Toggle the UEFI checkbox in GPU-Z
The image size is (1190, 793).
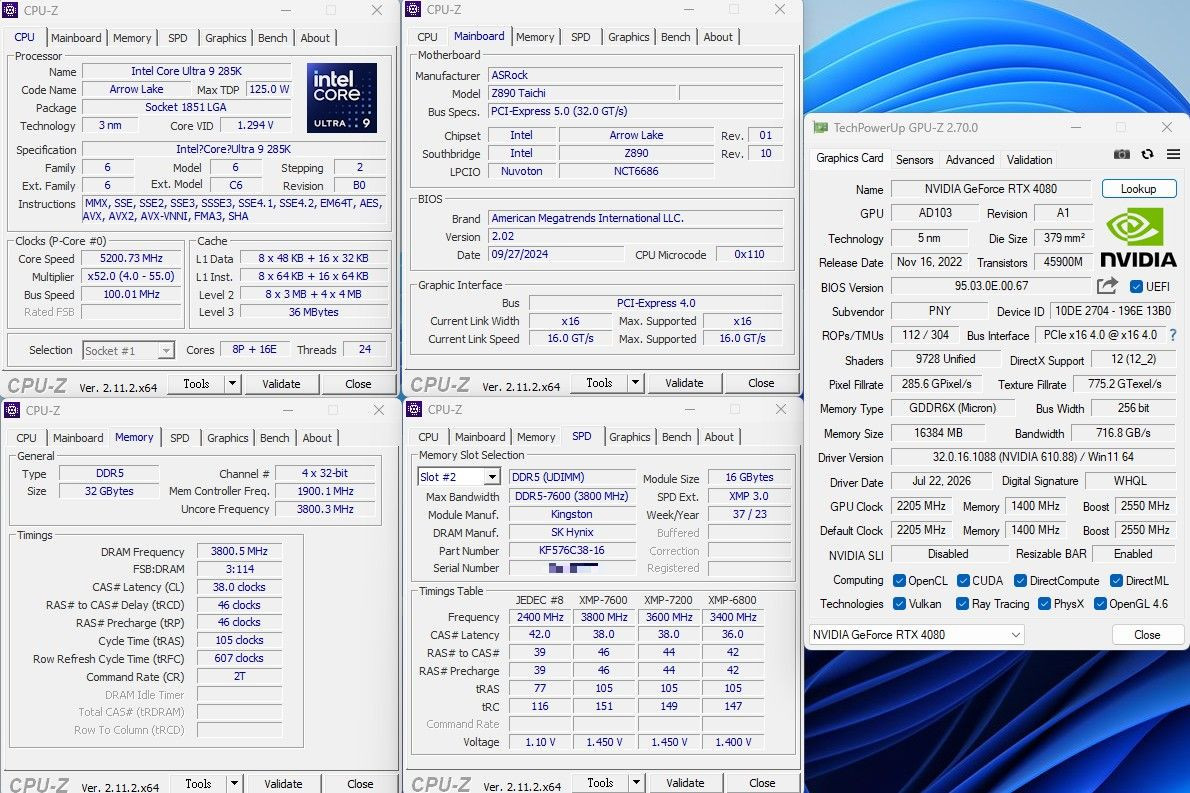[x=1136, y=286]
